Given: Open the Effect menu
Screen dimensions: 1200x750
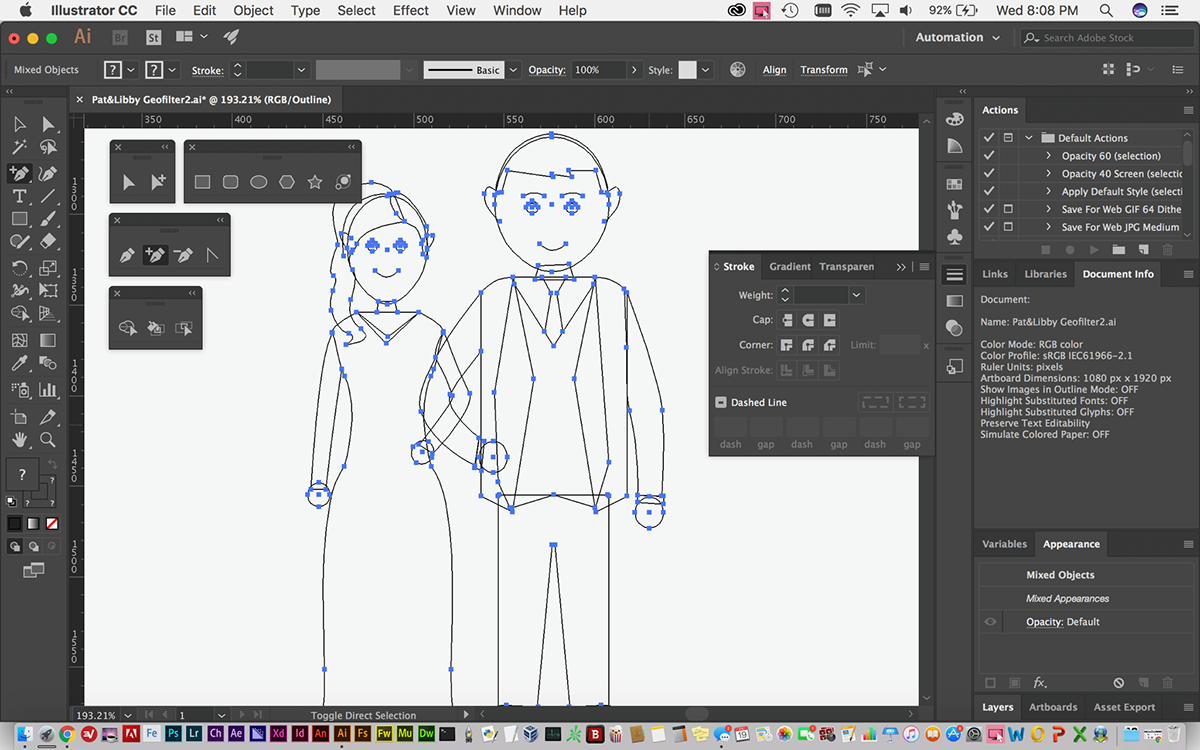Looking at the screenshot, I should point(410,10).
